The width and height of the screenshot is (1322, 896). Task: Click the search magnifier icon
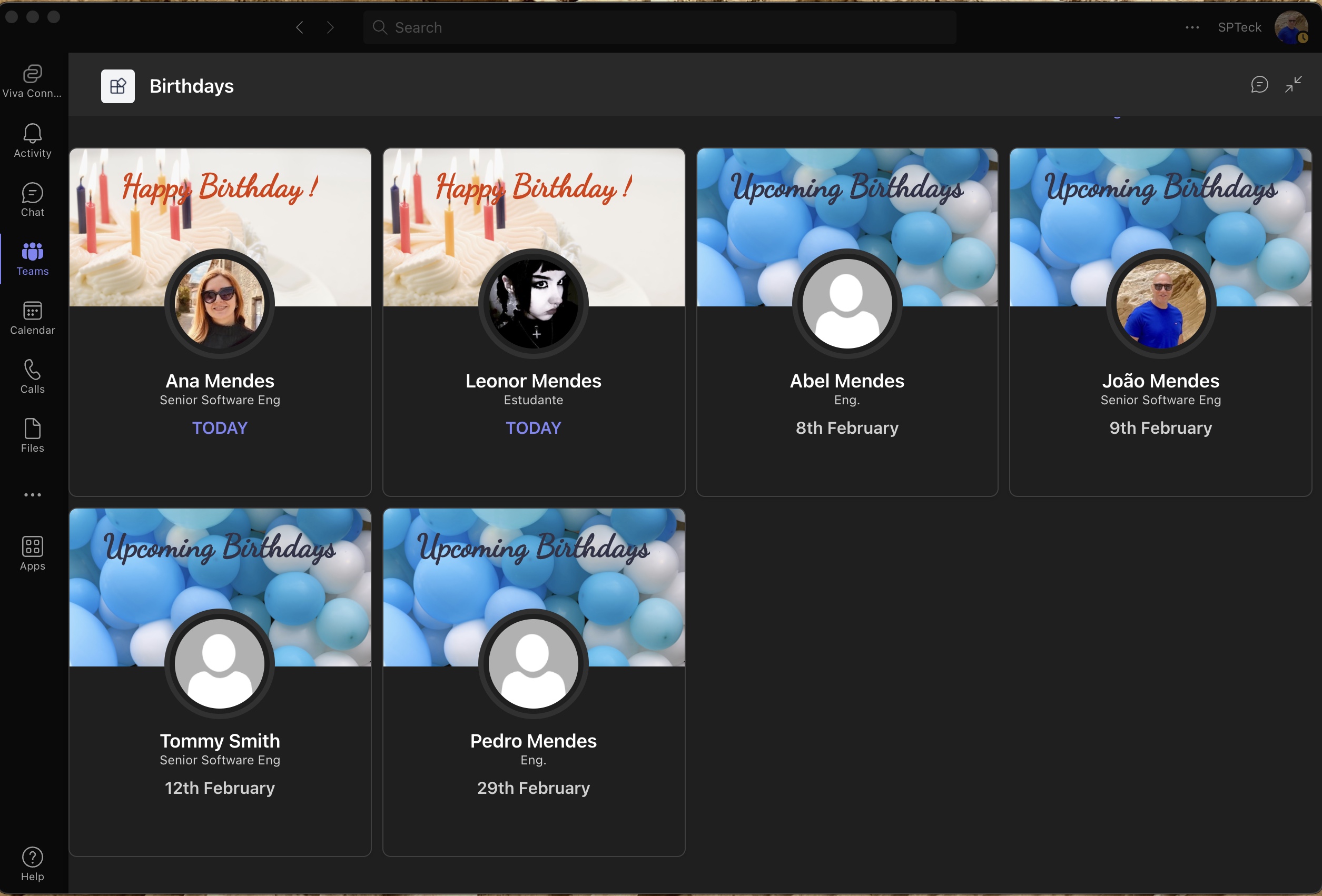[x=380, y=27]
